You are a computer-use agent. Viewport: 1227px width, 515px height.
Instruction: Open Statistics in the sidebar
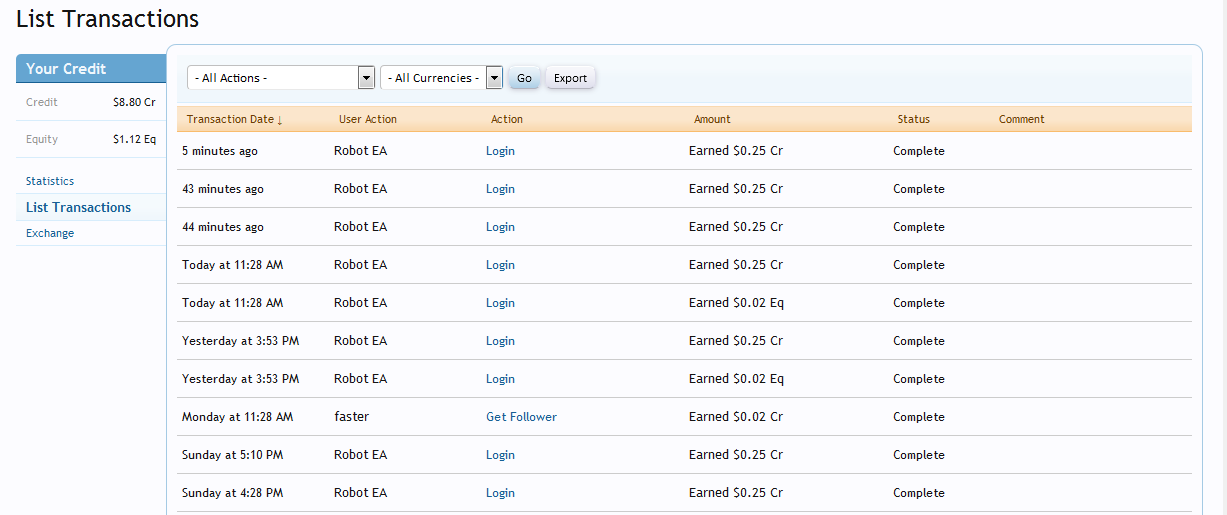tap(50, 181)
